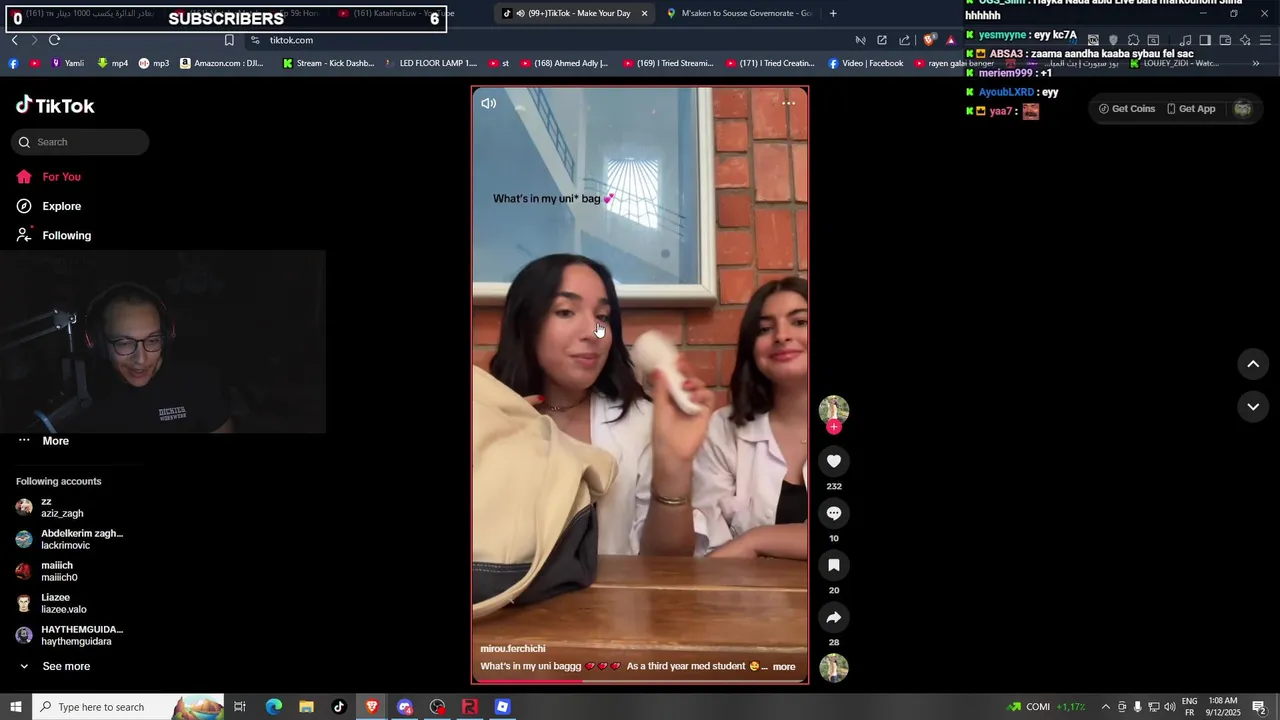The width and height of the screenshot is (1280, 720).
Task: Show hidden system tray icons
Action: point(1105,707)
